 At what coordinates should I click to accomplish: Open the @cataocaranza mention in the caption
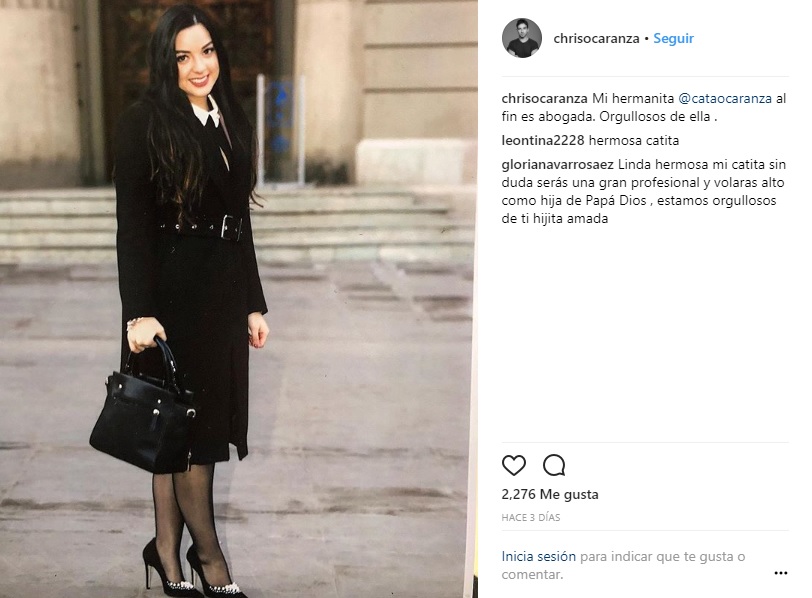724,98
